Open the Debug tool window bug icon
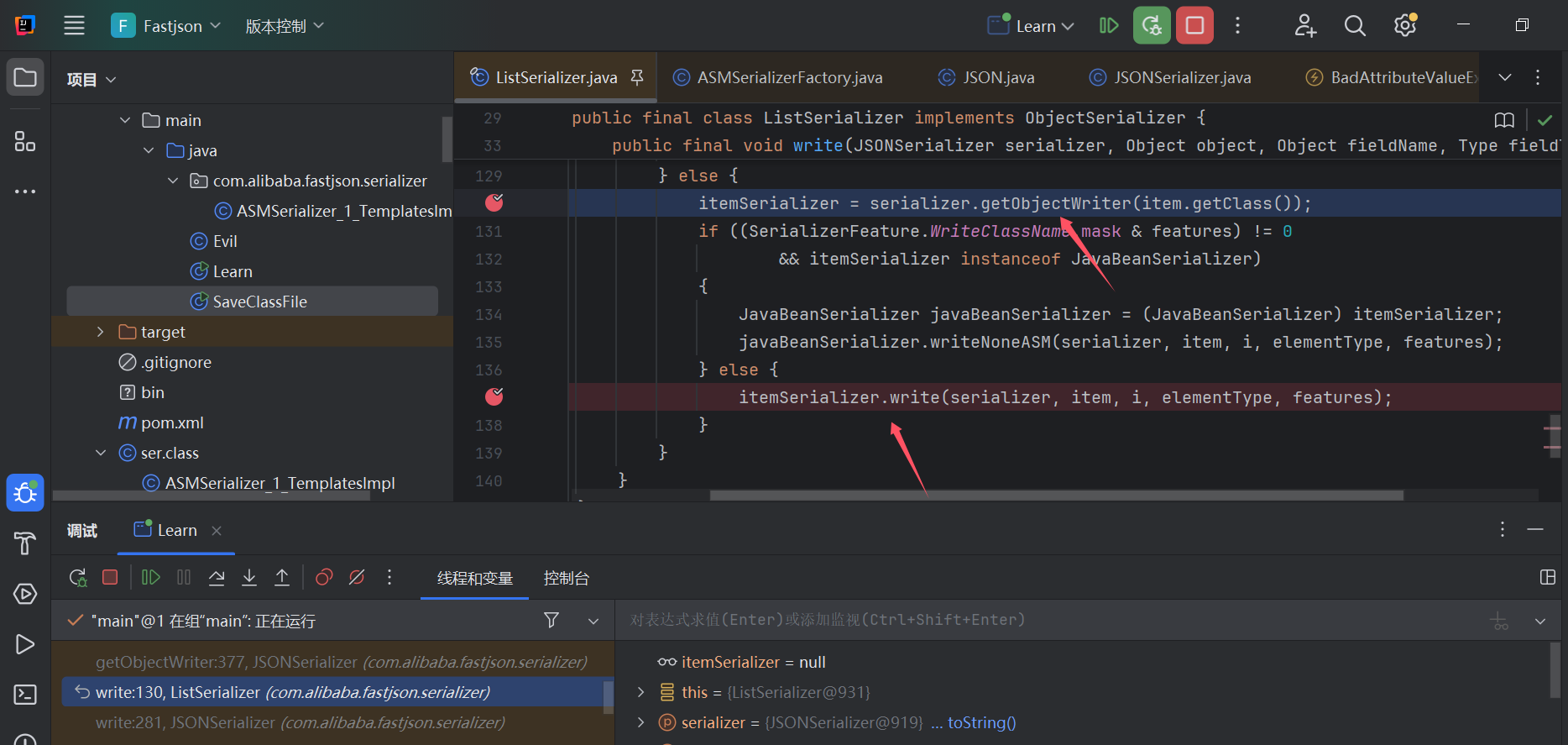The image size is (1568, 745). 25,493
